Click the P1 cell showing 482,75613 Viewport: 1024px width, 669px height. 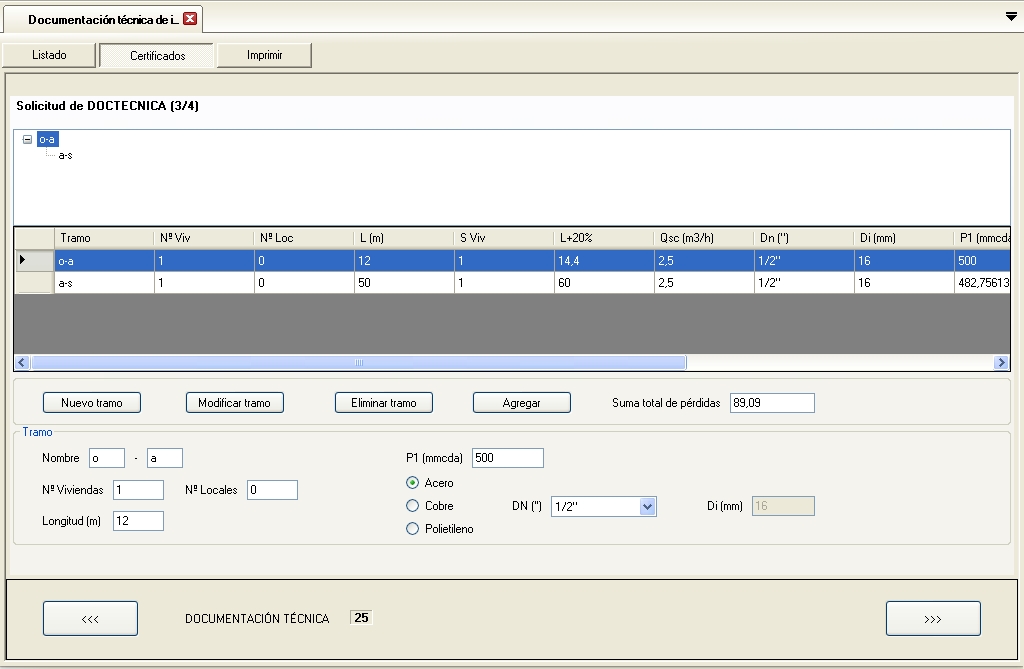982,283
